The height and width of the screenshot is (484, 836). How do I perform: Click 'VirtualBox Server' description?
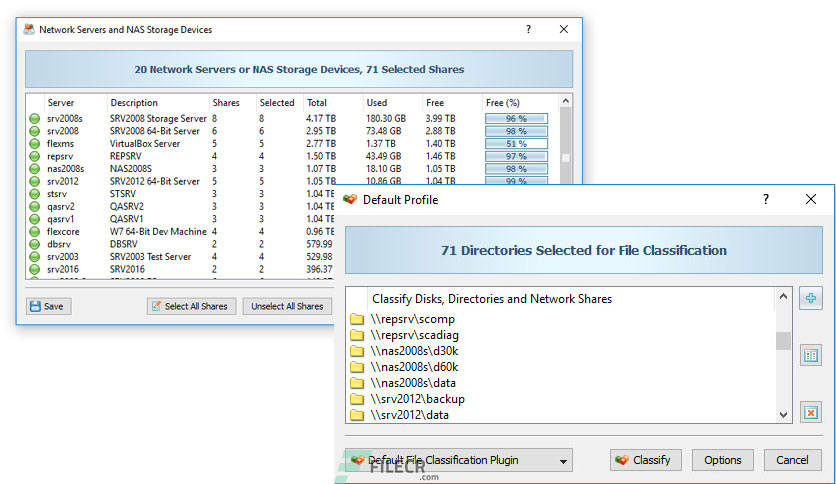[144, 143]
